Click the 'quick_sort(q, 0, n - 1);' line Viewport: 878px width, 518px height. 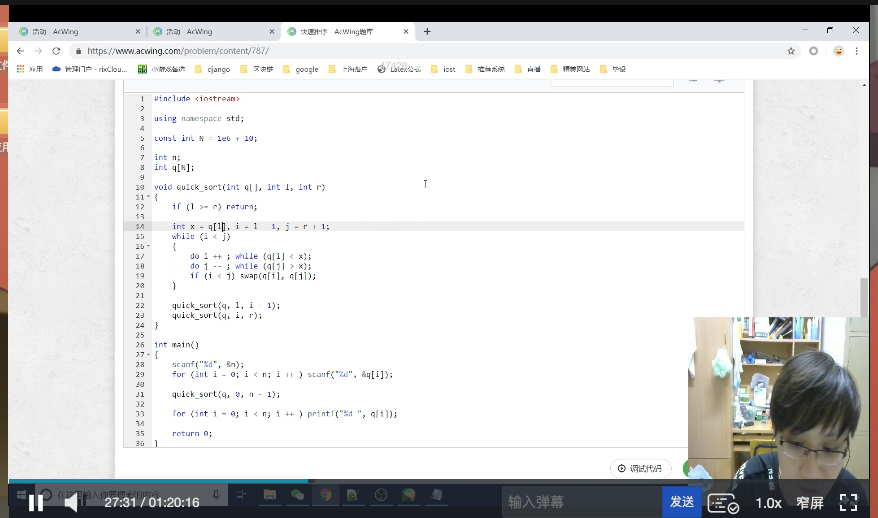(226, 394)
